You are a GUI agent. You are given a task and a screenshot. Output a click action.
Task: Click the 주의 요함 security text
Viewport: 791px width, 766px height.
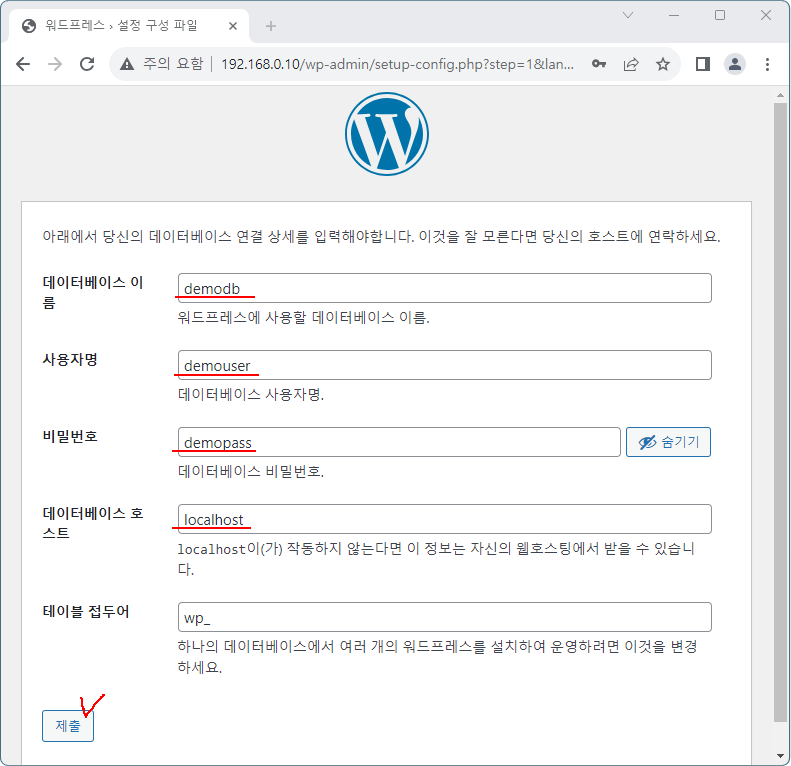click(x=173, y=64)
